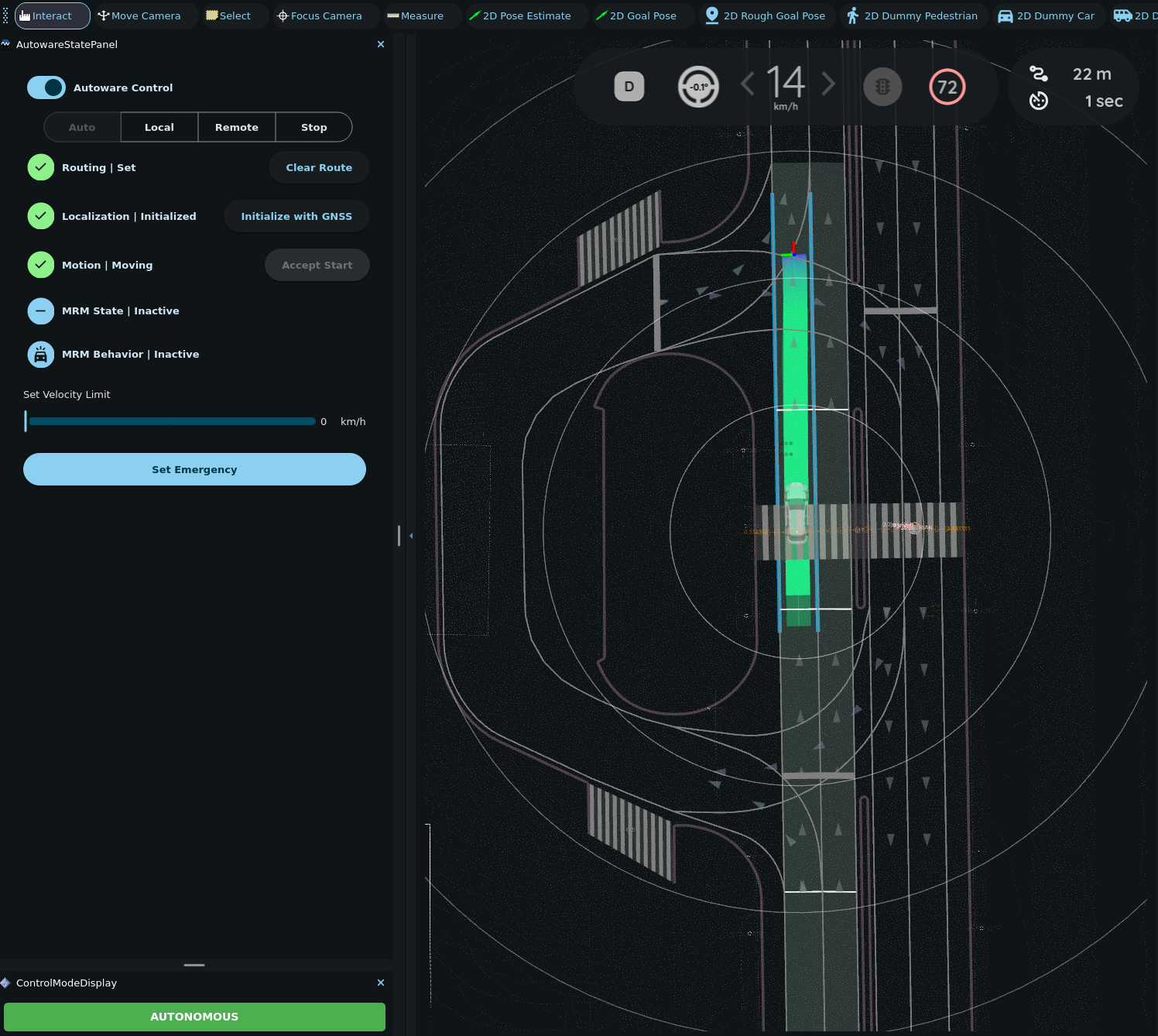
Task: Close the AutowareStatePanel
Action: (x=380, y=44)
